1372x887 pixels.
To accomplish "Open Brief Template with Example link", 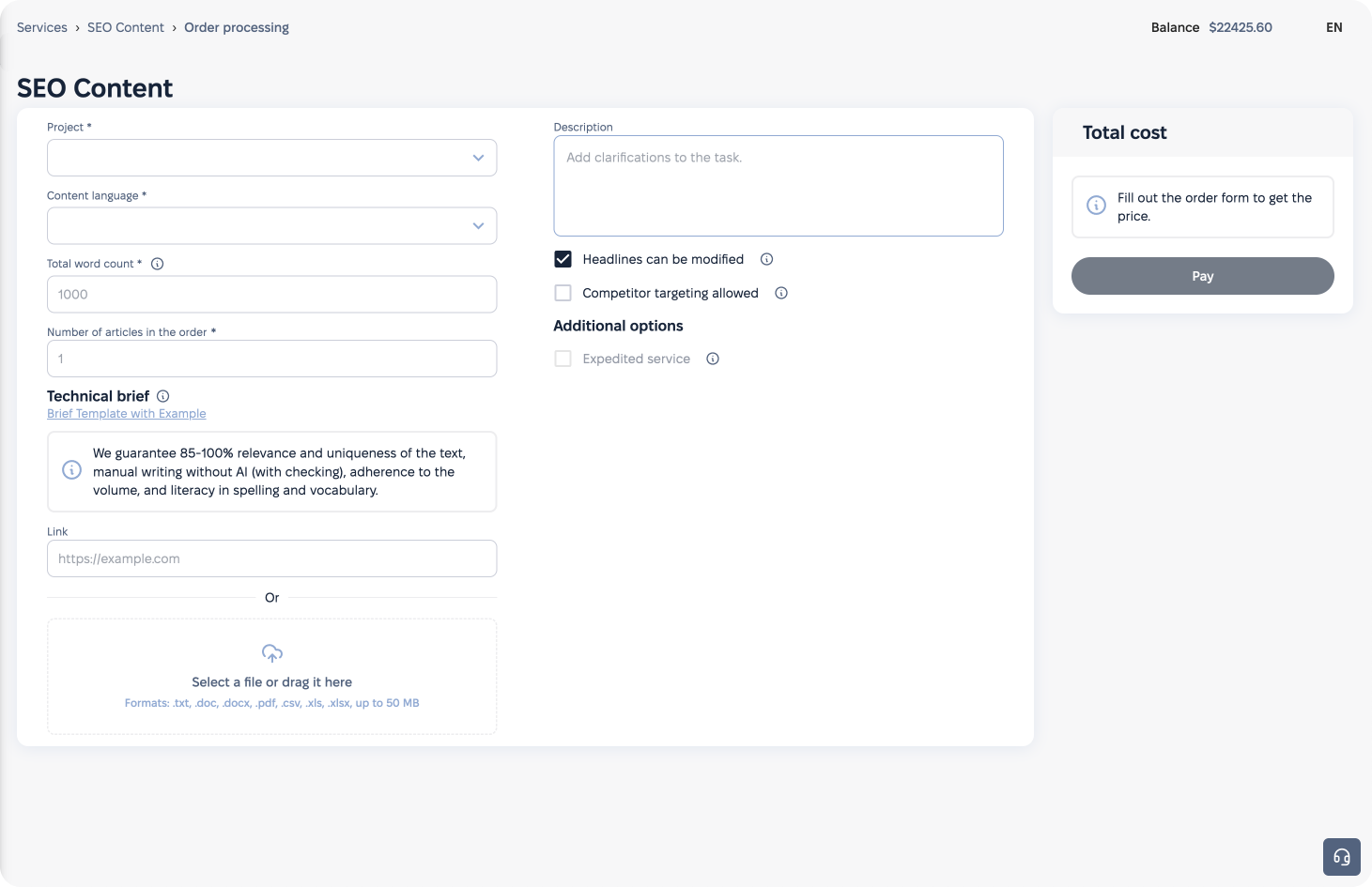I will point(127,414).
